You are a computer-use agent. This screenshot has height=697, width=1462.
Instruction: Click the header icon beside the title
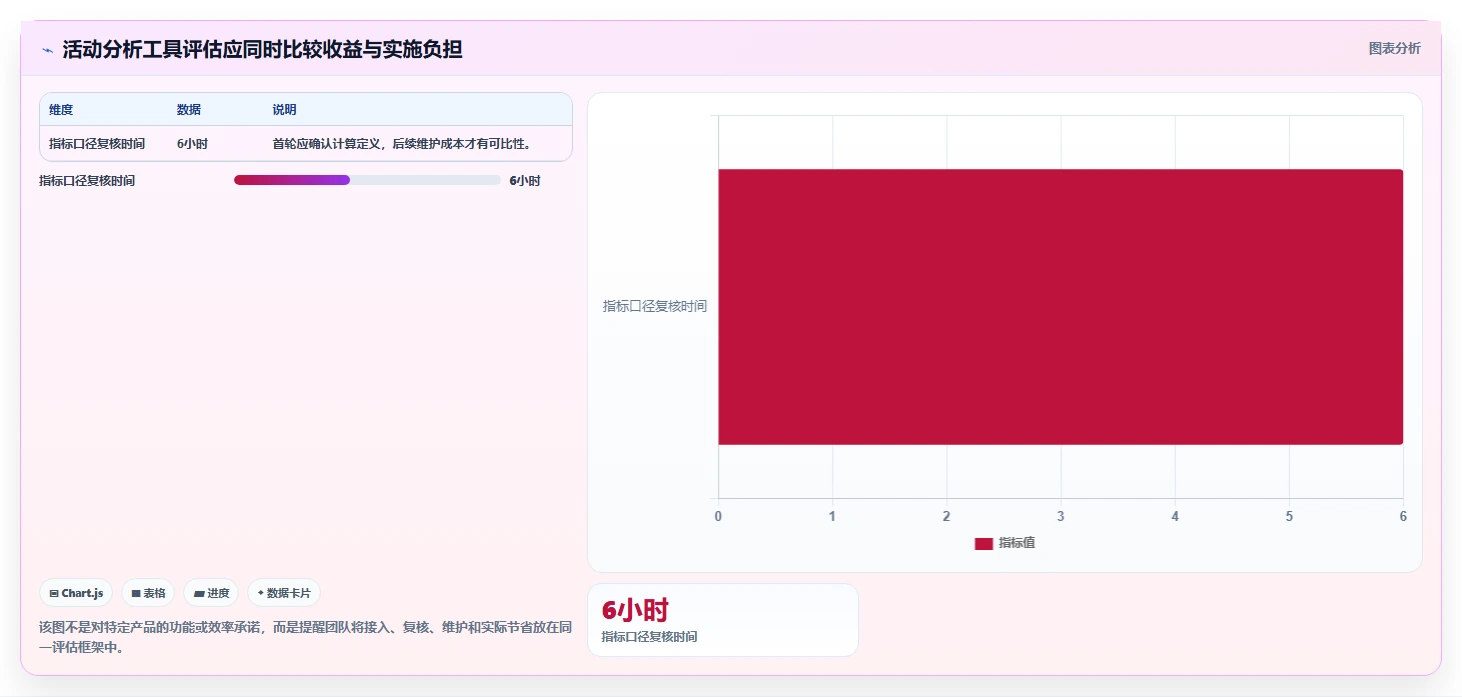coord(47,50)
